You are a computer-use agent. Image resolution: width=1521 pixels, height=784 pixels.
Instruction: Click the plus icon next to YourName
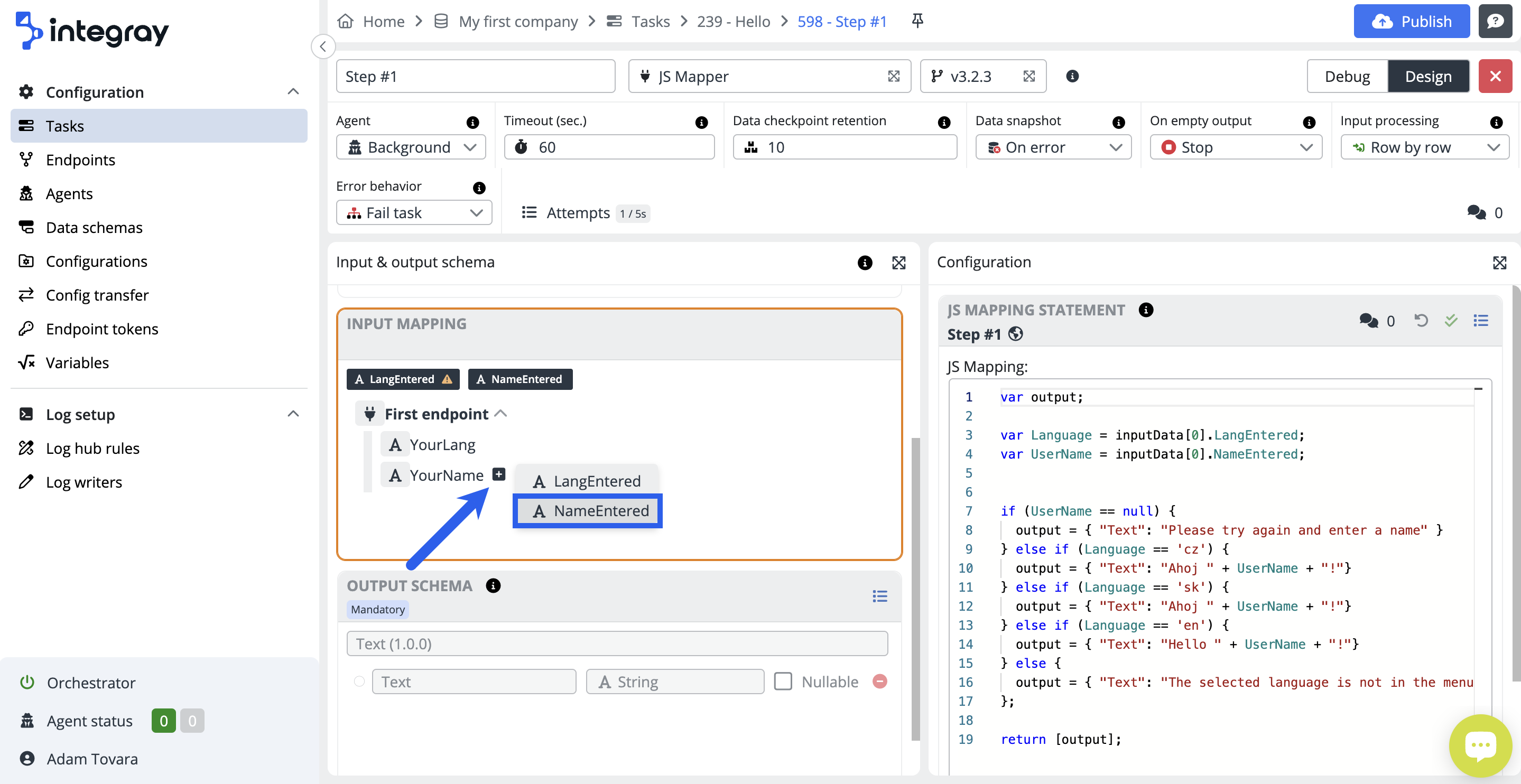coord(499,474)
